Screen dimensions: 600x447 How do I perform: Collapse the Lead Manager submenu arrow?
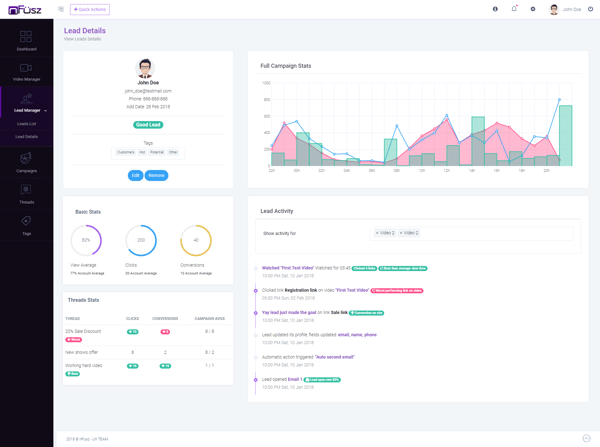click(x=46, y=111)
